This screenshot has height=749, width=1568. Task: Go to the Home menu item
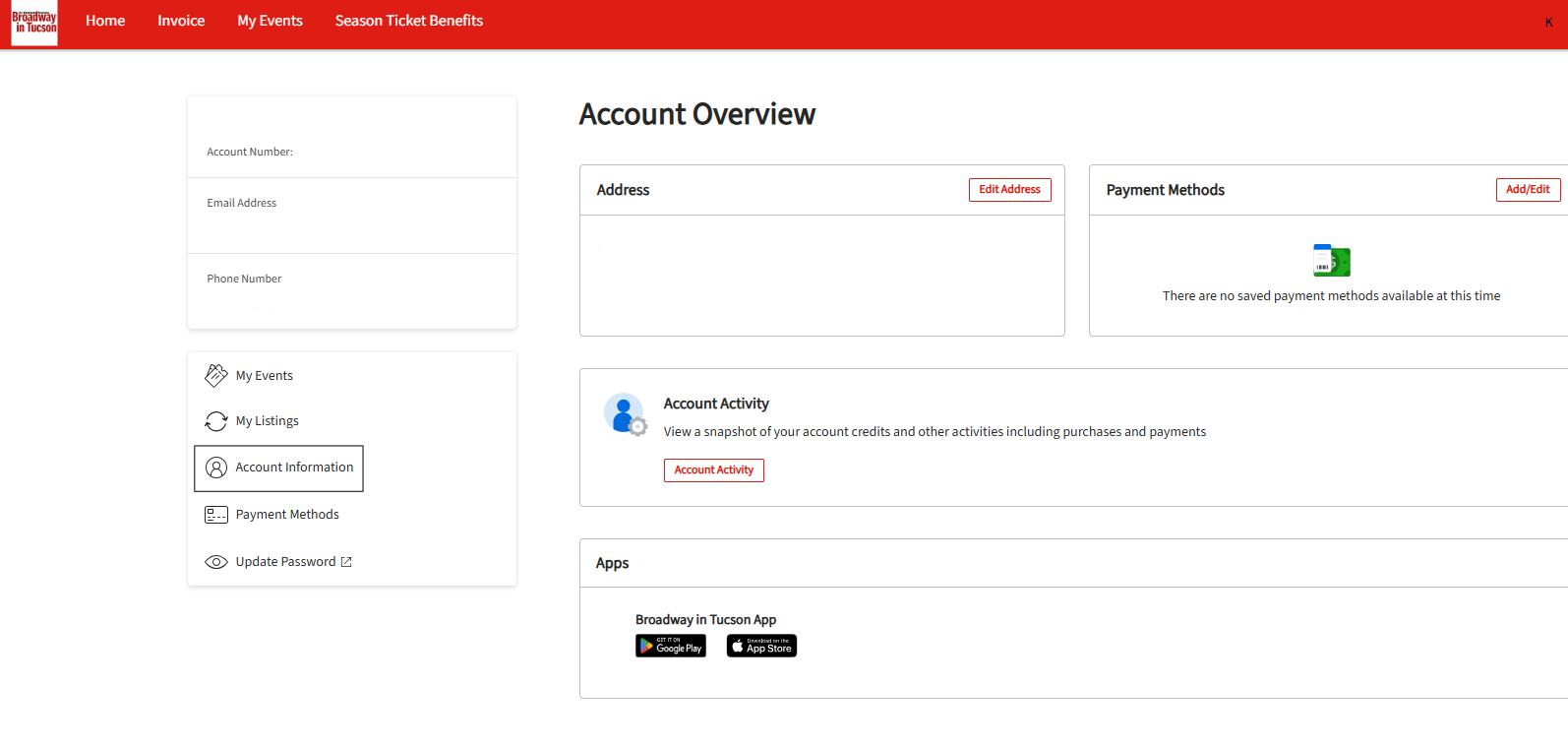[x=105, y=21]
